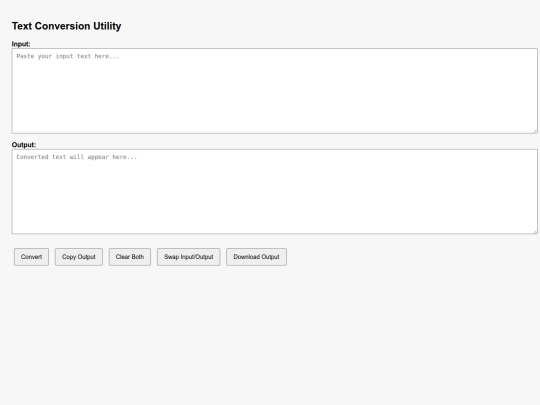
Task: Click the Convert button
Action: 31,257
